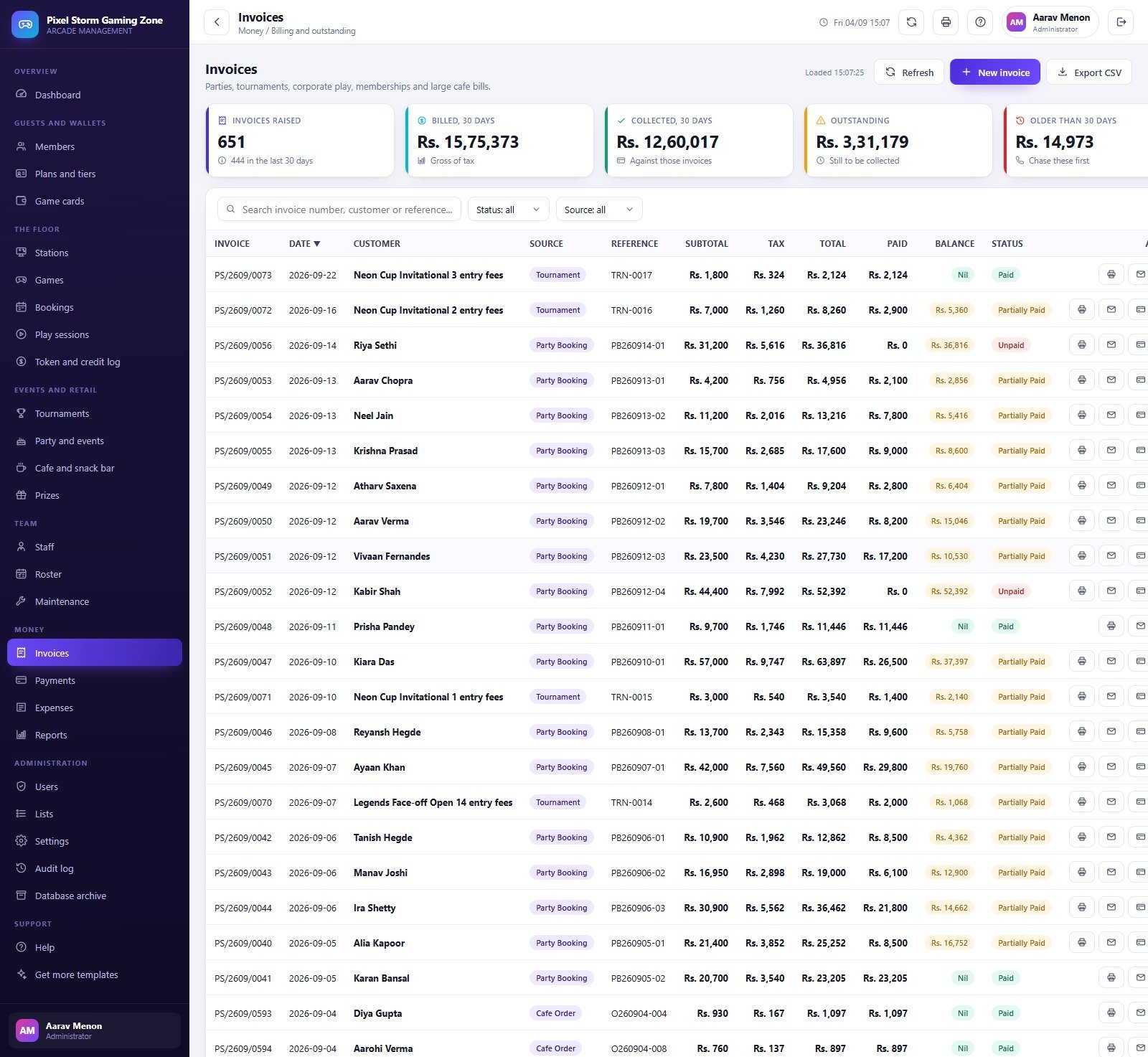Sort by the DATE column header
1148x1057 pixels.
pos(304,244)
